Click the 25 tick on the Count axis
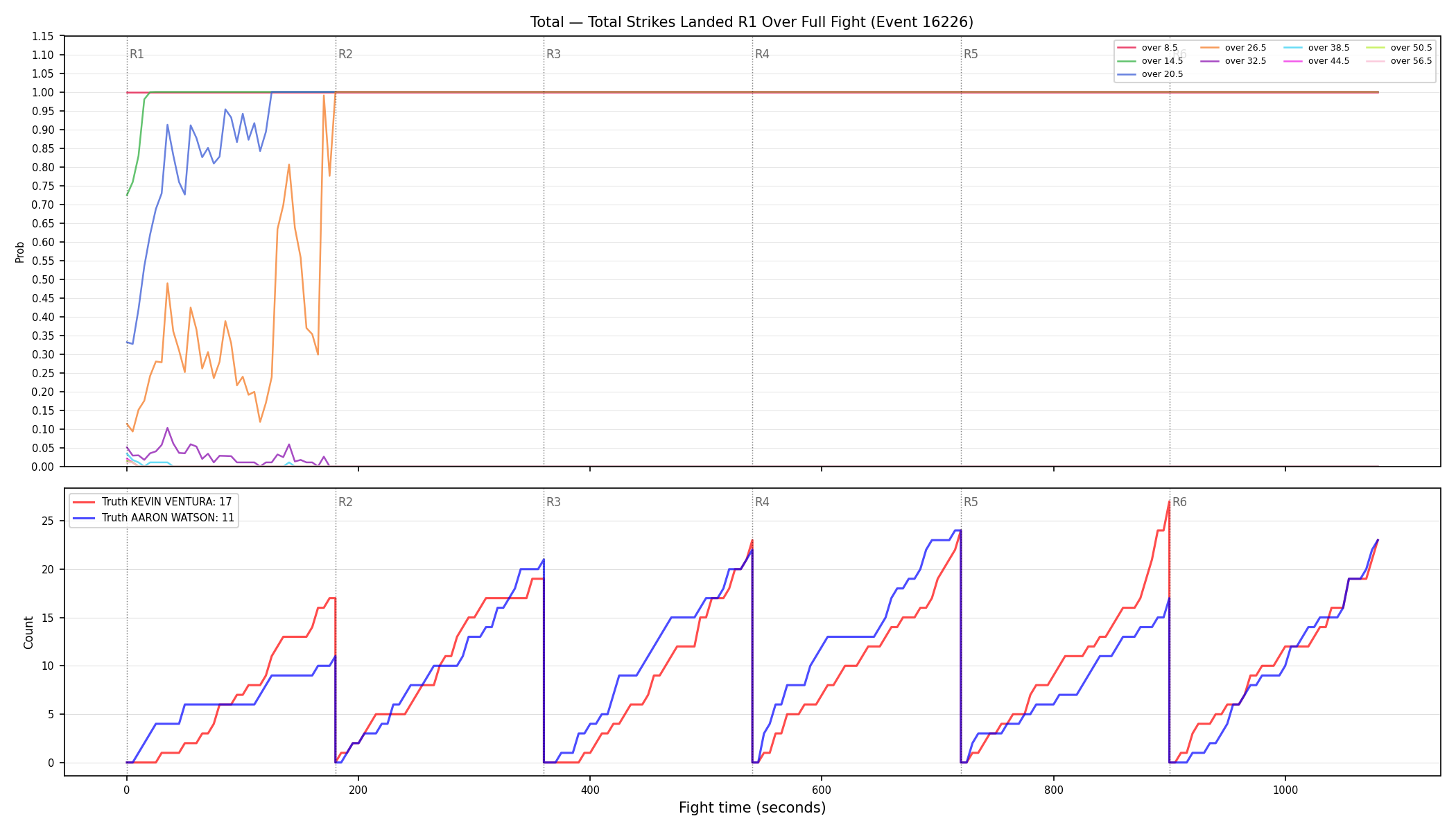This screenshot has height=832, width=1456. [49, 521]
